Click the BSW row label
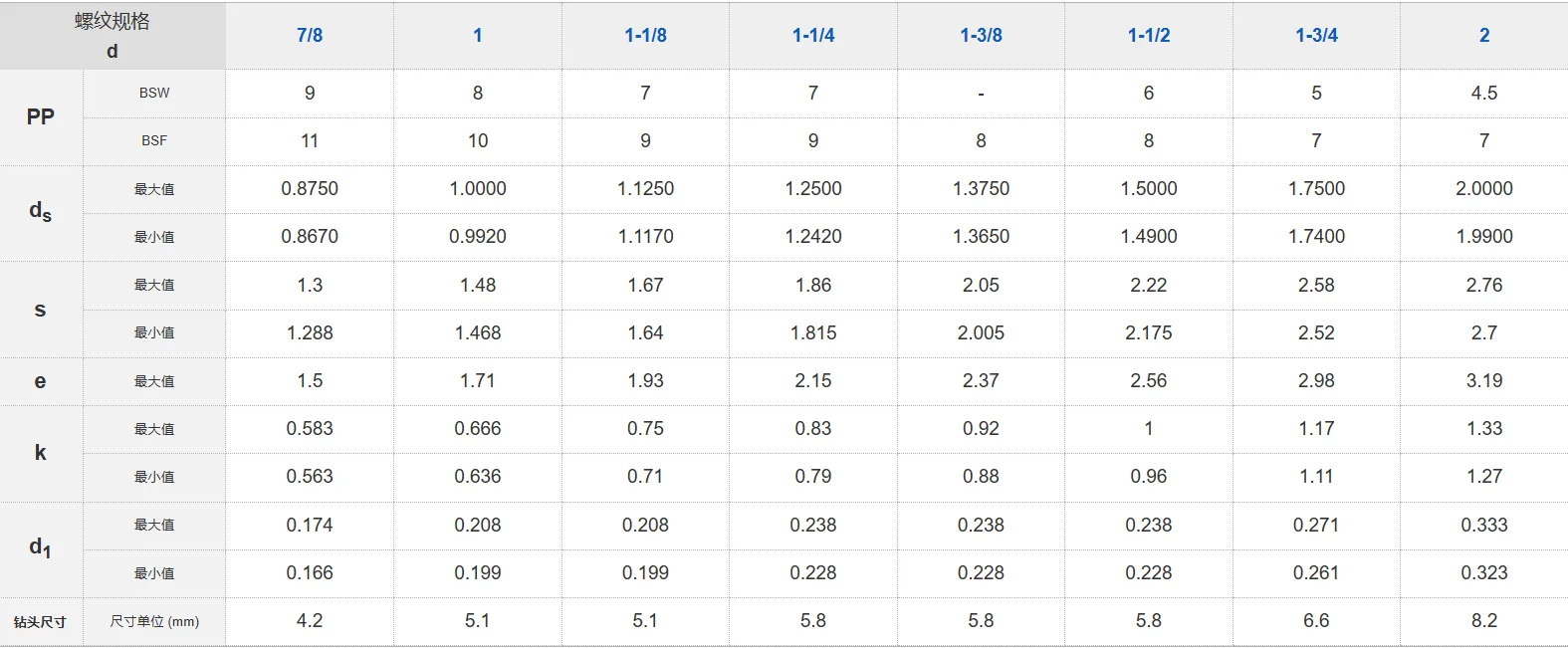 (154, 93)
